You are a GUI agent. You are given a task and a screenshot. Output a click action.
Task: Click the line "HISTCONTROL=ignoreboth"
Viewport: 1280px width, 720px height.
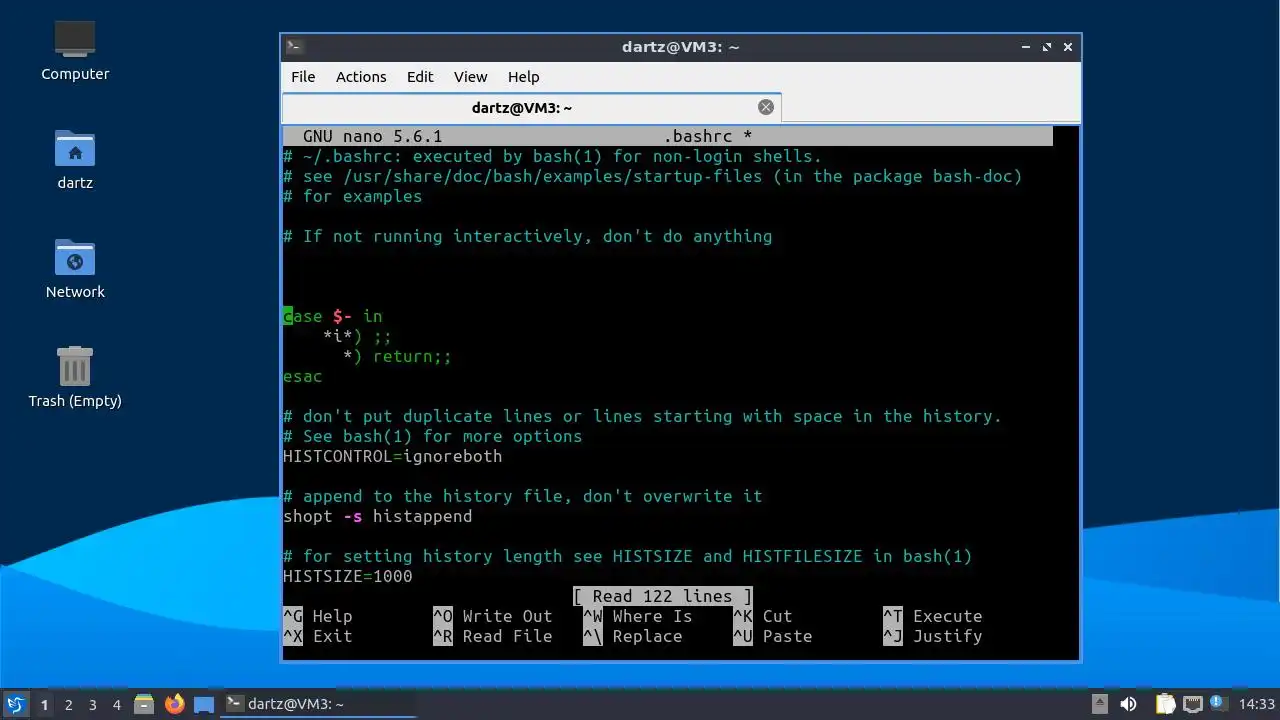click(393, 456)
